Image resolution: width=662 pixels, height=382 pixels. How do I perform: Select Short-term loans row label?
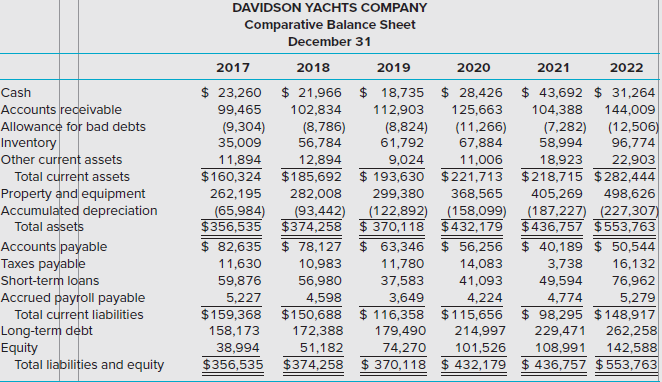pos(50,281)
